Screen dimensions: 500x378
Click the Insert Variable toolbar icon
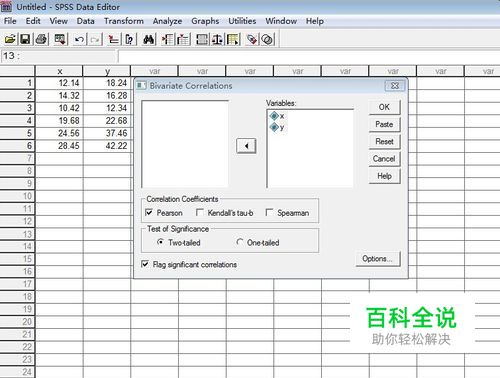(x=183, y=40)
